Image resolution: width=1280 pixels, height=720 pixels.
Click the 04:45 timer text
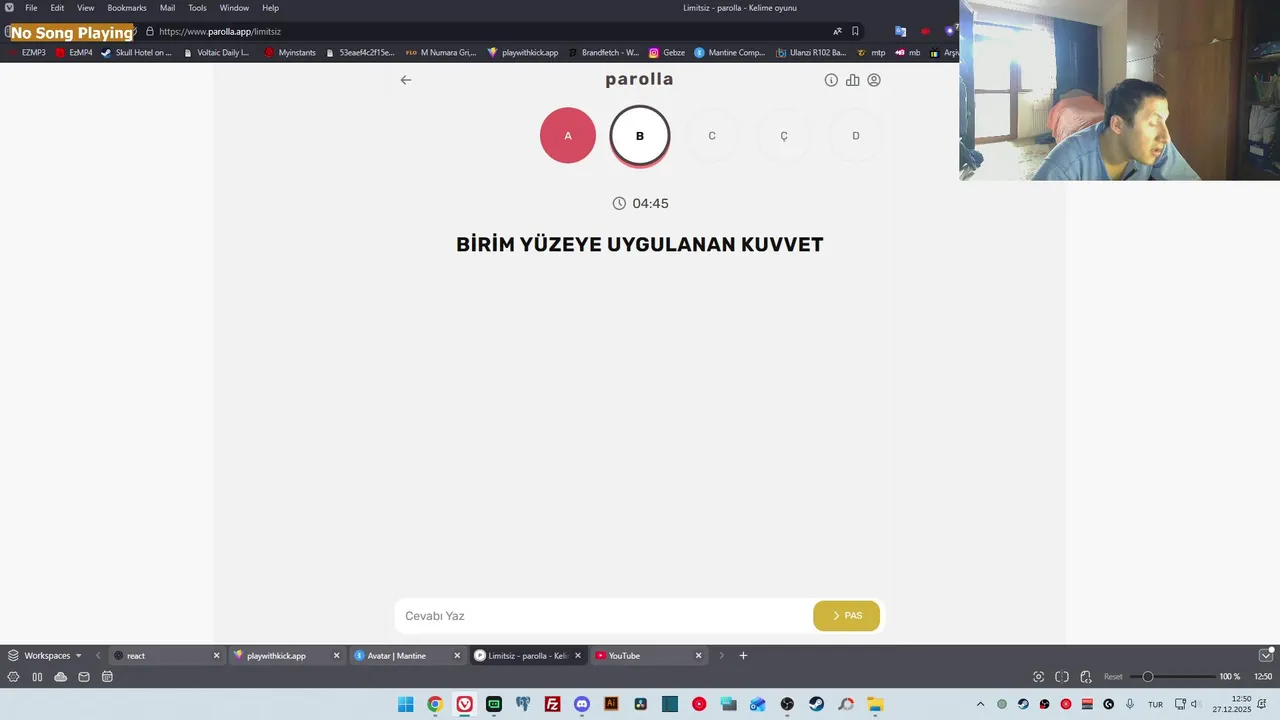[x=650, y=203]
